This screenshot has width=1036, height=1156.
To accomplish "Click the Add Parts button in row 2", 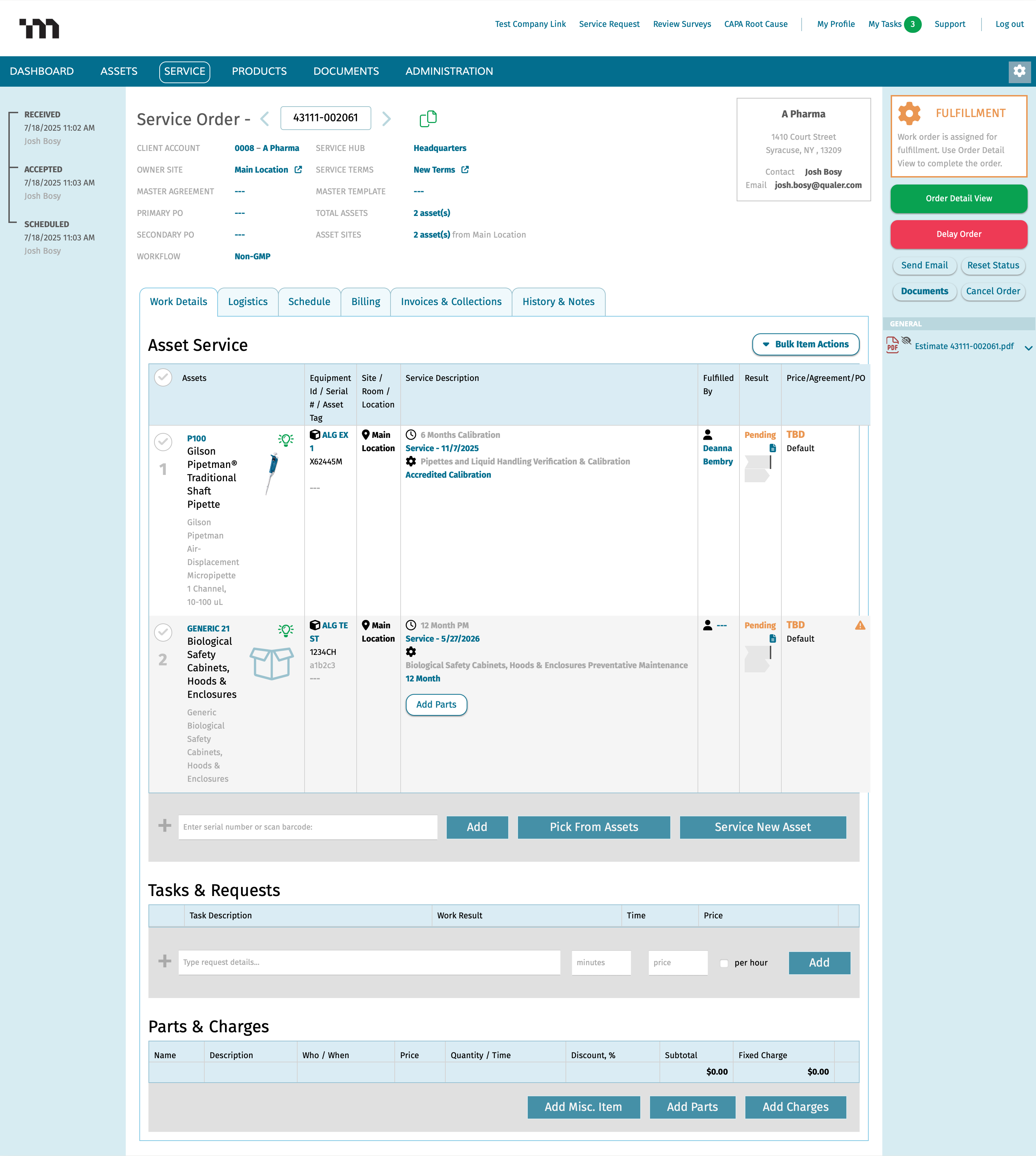I will tap(436, 705).
